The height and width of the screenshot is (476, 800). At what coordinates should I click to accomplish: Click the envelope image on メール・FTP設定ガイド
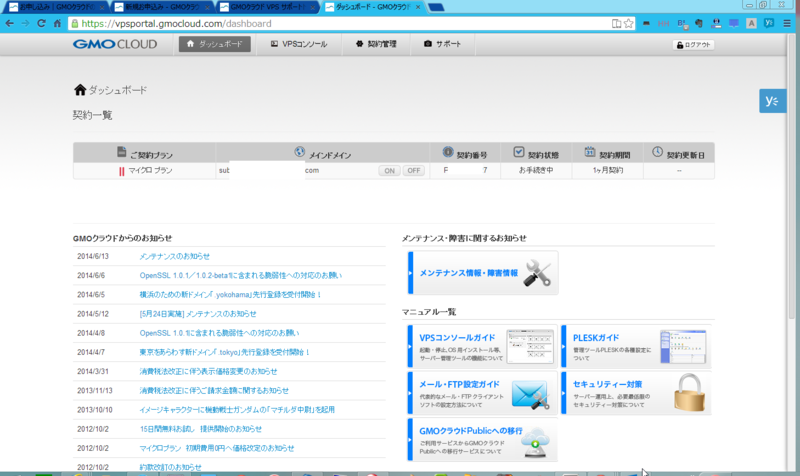pyautogui.click(x=531, y=394)
